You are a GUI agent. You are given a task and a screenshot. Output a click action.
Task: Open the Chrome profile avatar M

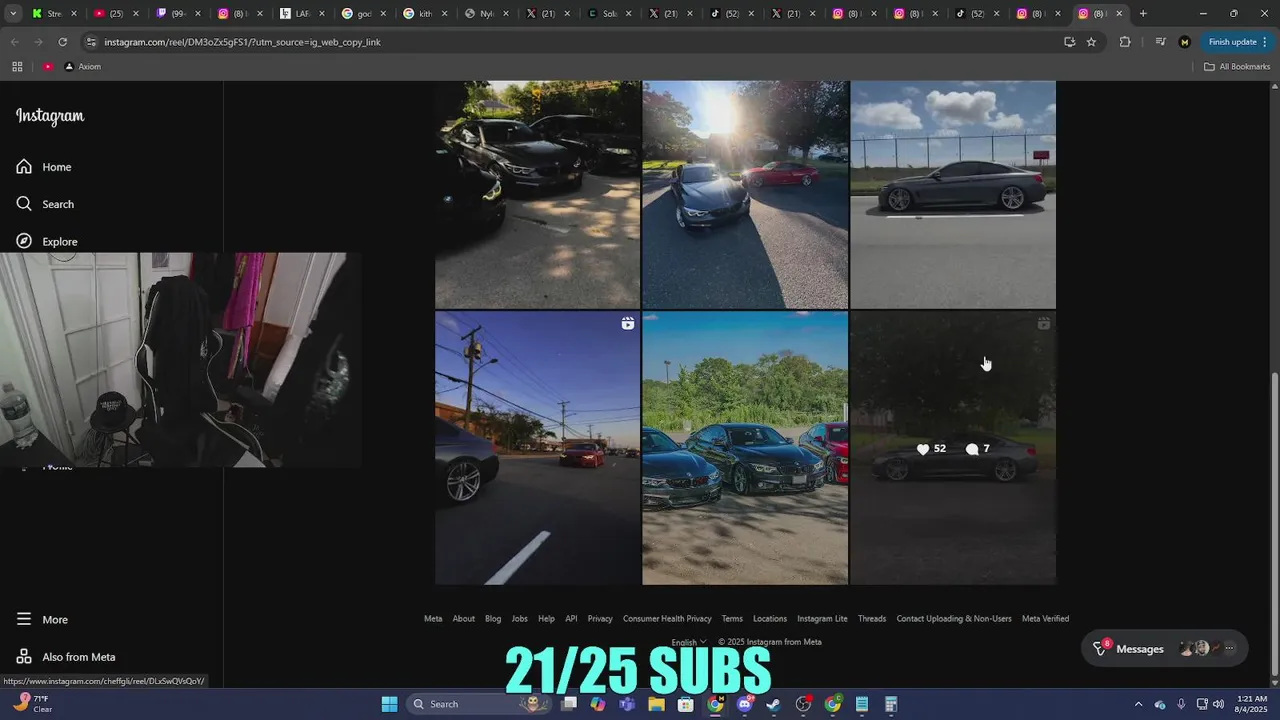coord(1185,42)
